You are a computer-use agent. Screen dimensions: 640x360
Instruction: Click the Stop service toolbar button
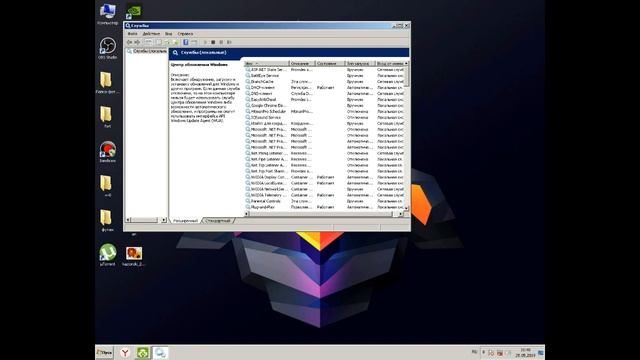coord(213,42)
